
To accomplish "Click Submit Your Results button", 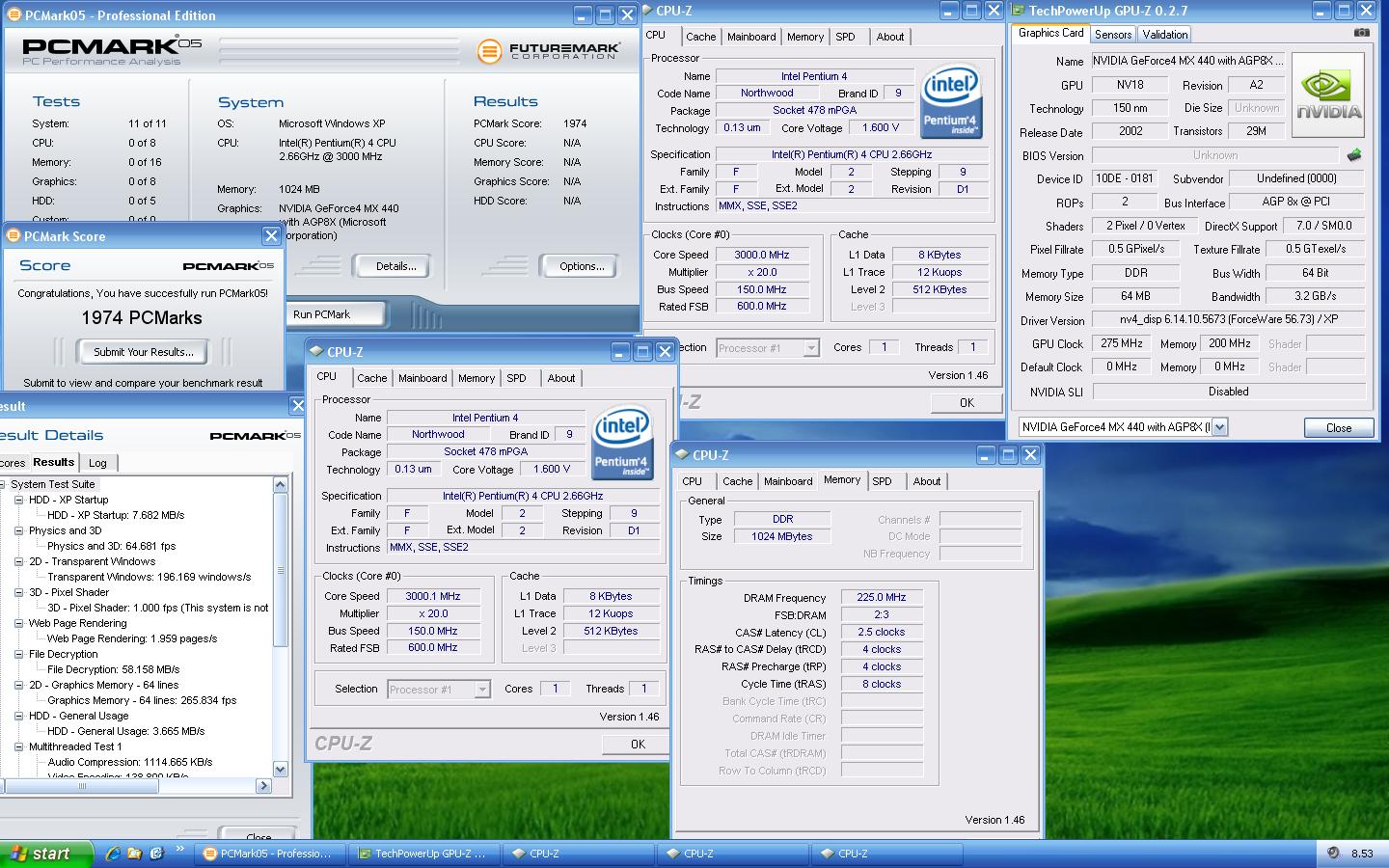I will point(143,352).
